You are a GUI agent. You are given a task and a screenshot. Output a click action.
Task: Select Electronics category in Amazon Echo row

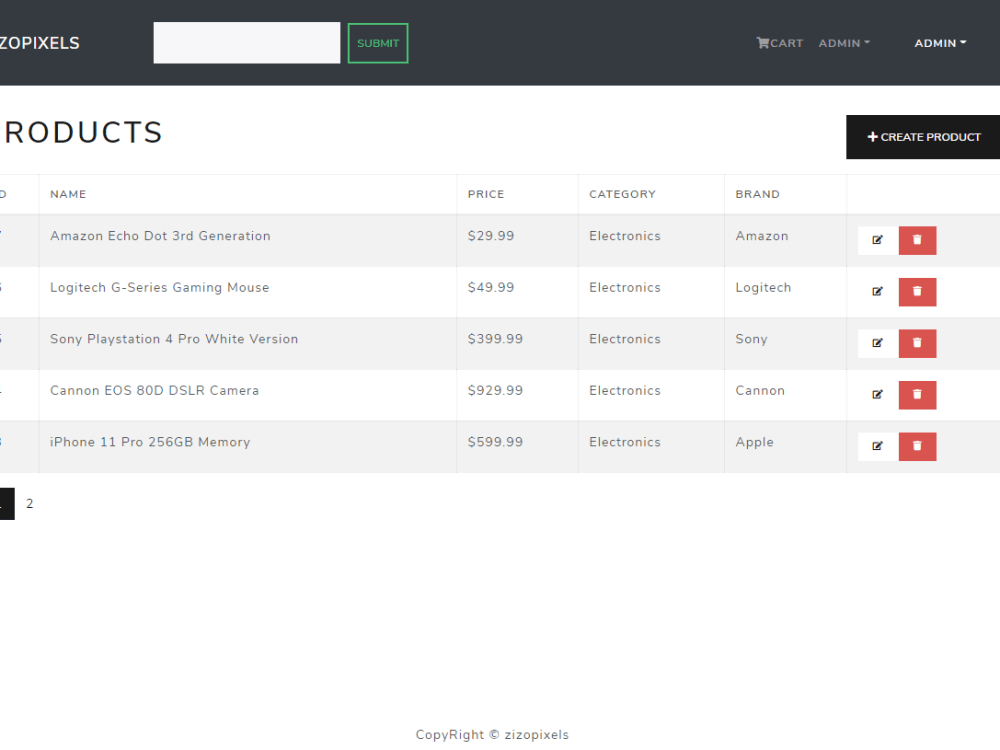[x=624, y=236]
